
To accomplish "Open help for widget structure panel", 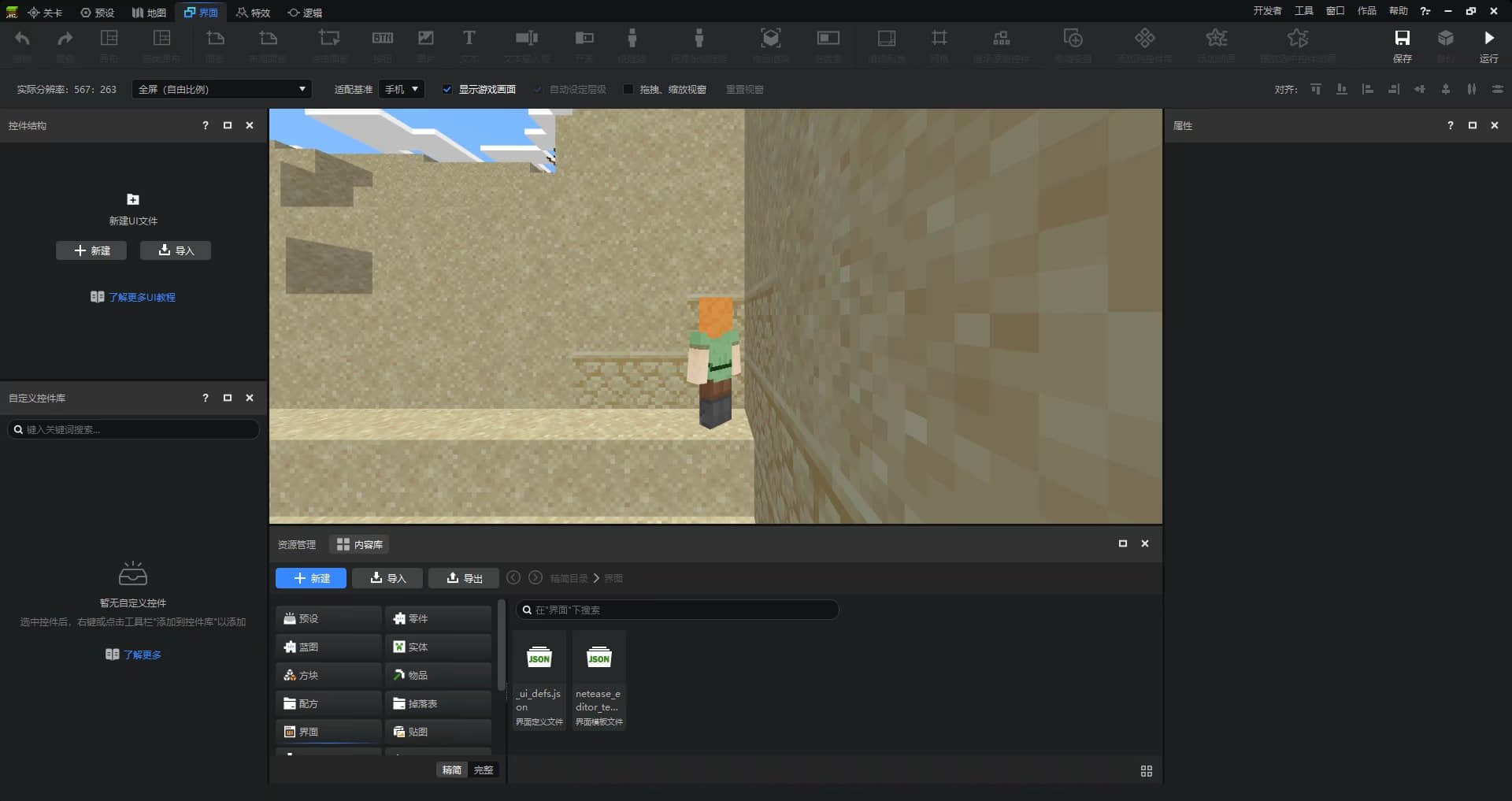I will tap(206, 125).
